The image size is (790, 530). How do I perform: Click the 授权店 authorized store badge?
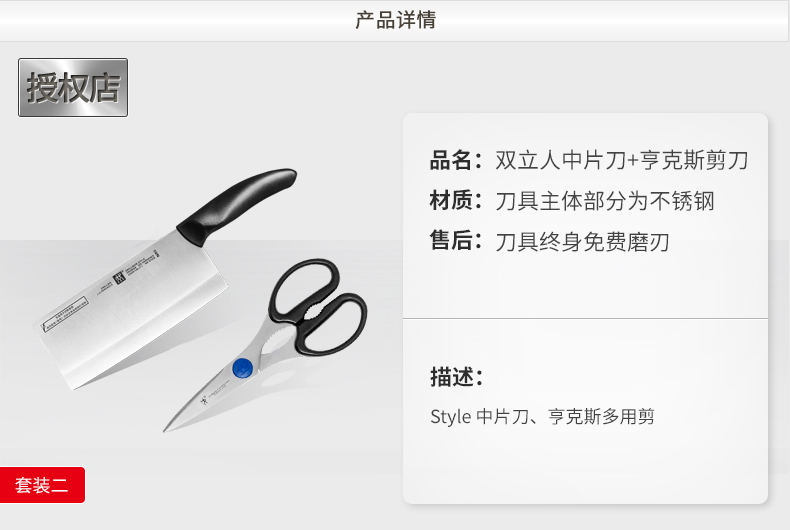click(73, 87)
